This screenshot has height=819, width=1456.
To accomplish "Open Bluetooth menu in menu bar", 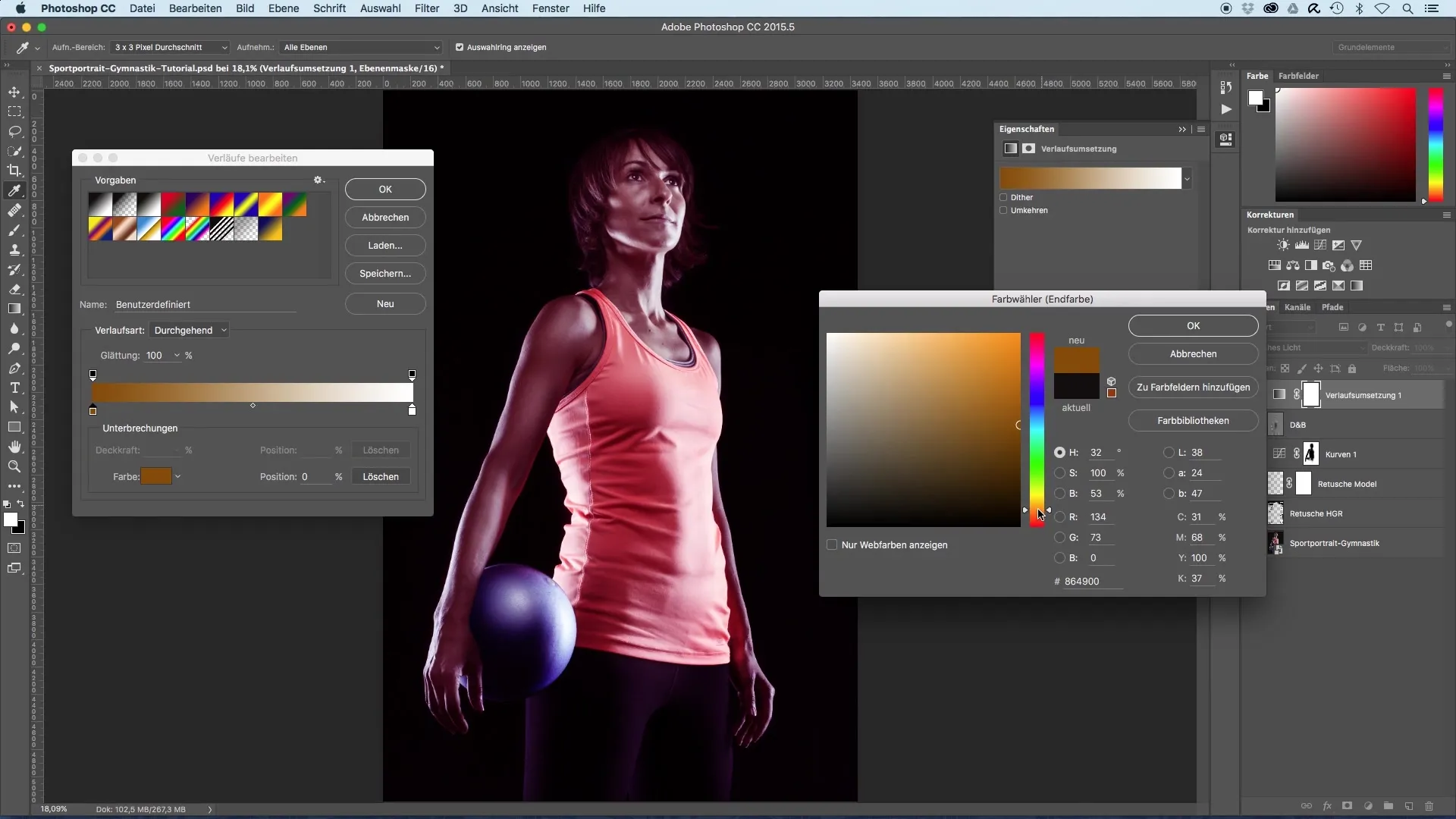I will [1359, 8].
